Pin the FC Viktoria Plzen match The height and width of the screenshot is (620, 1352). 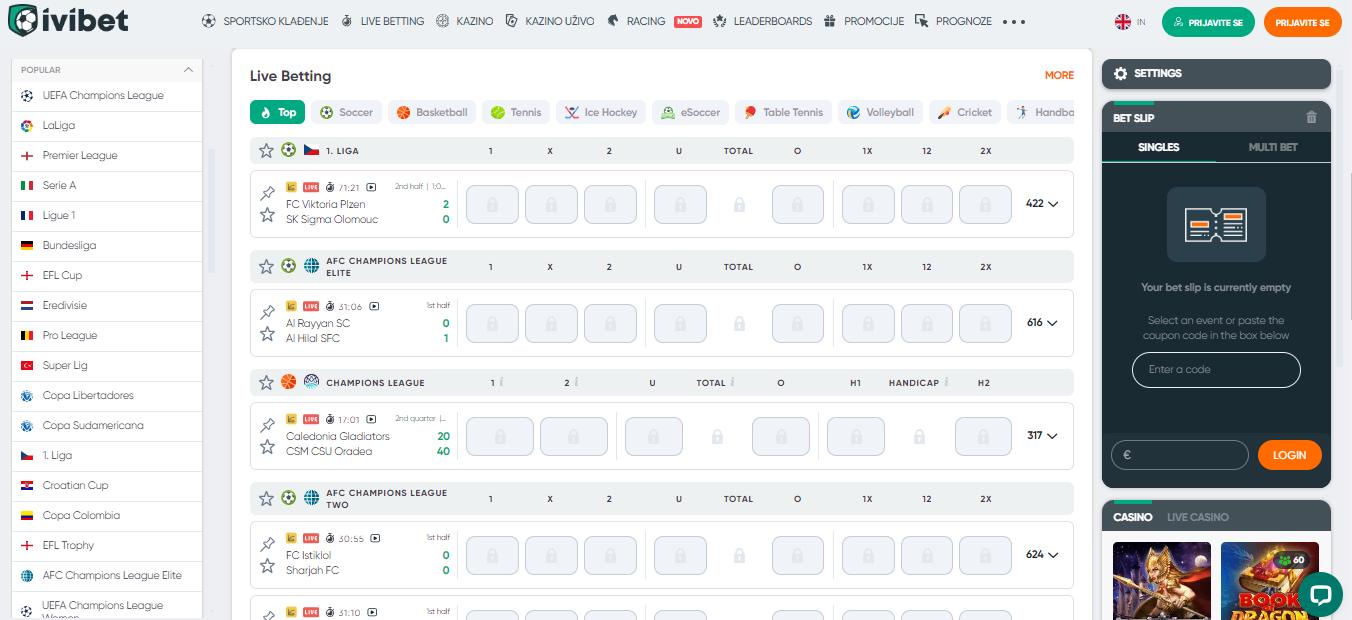[267, 193]
